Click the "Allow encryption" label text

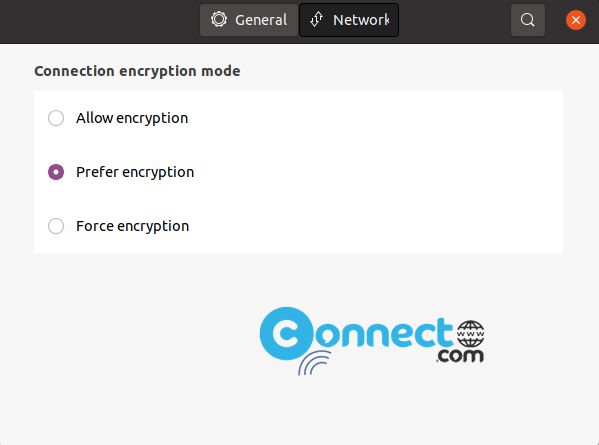[132, 118]
